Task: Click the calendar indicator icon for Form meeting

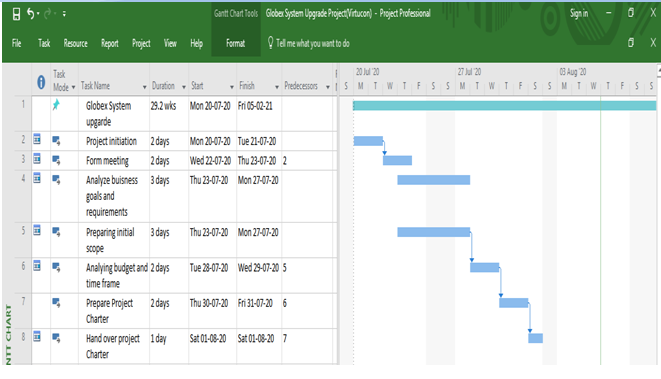Action: tap(37, 159)
